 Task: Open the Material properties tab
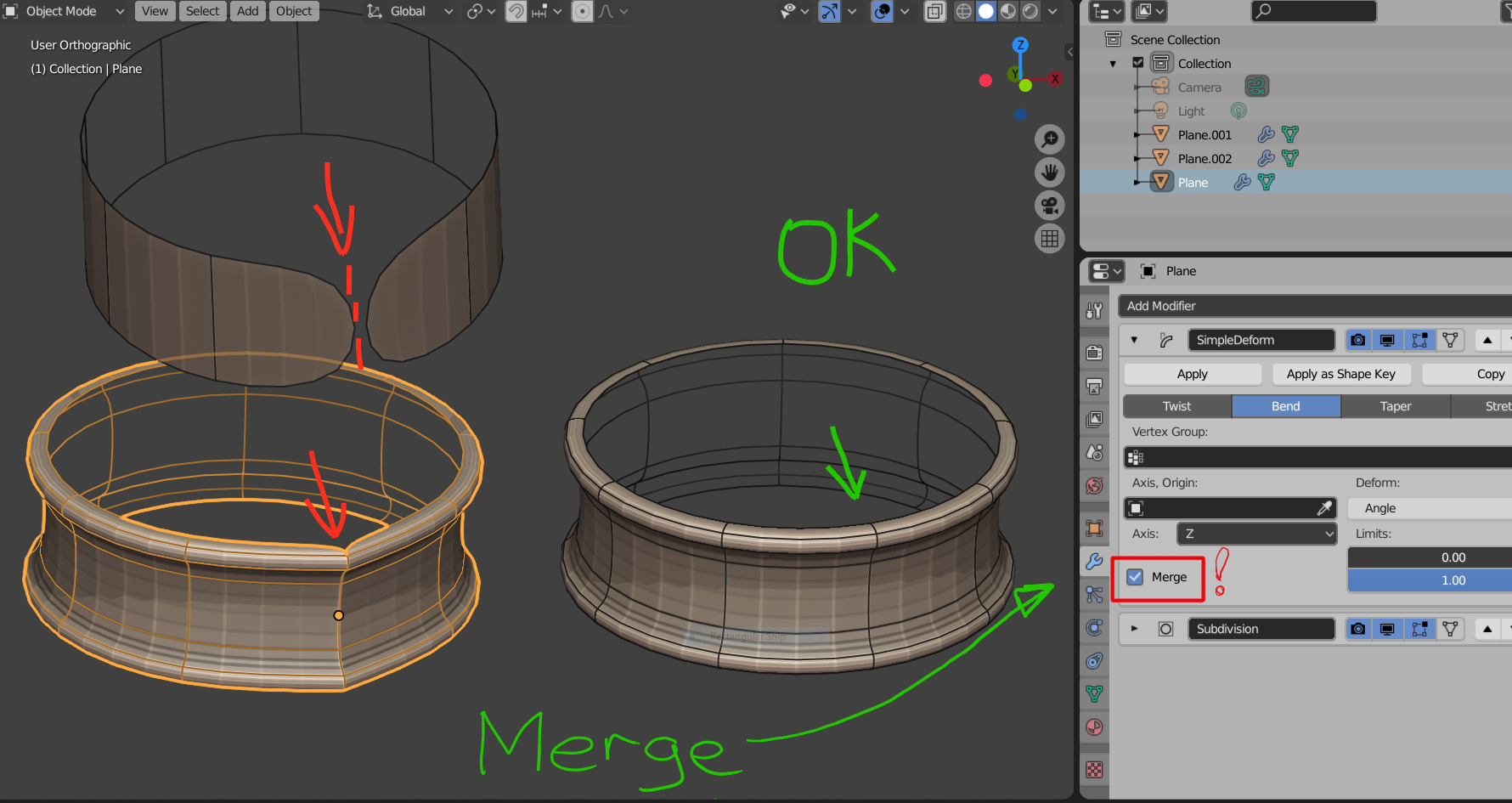(x=1095, y=727)
